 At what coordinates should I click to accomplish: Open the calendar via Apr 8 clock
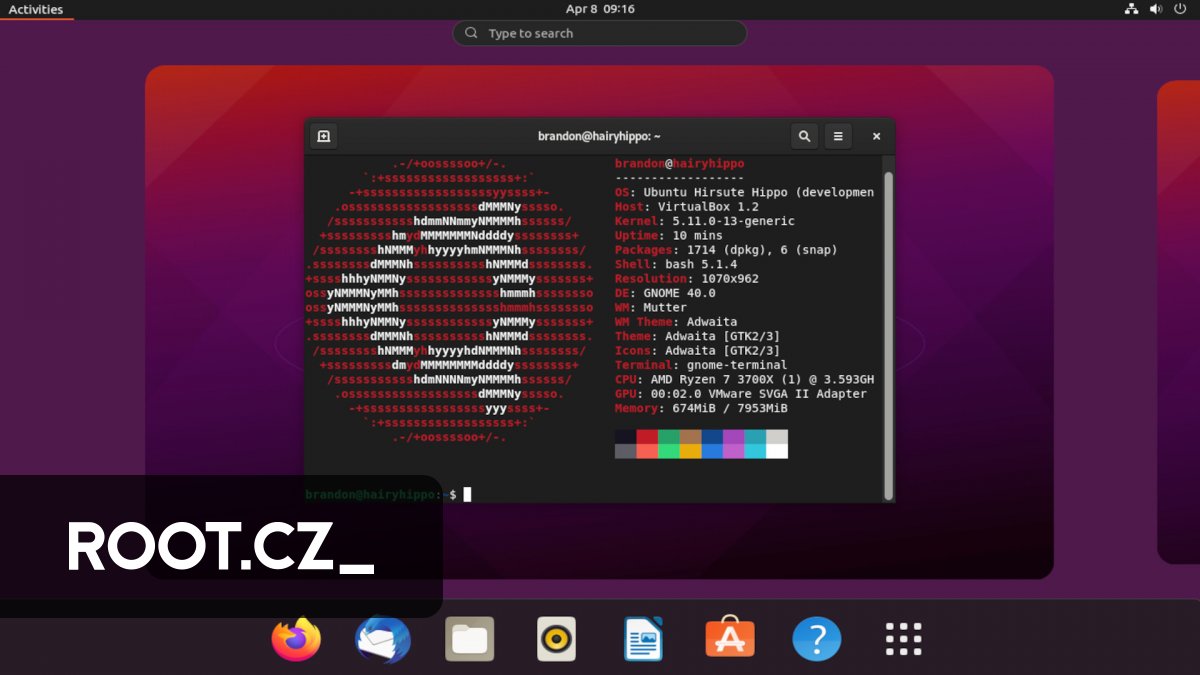600,9
